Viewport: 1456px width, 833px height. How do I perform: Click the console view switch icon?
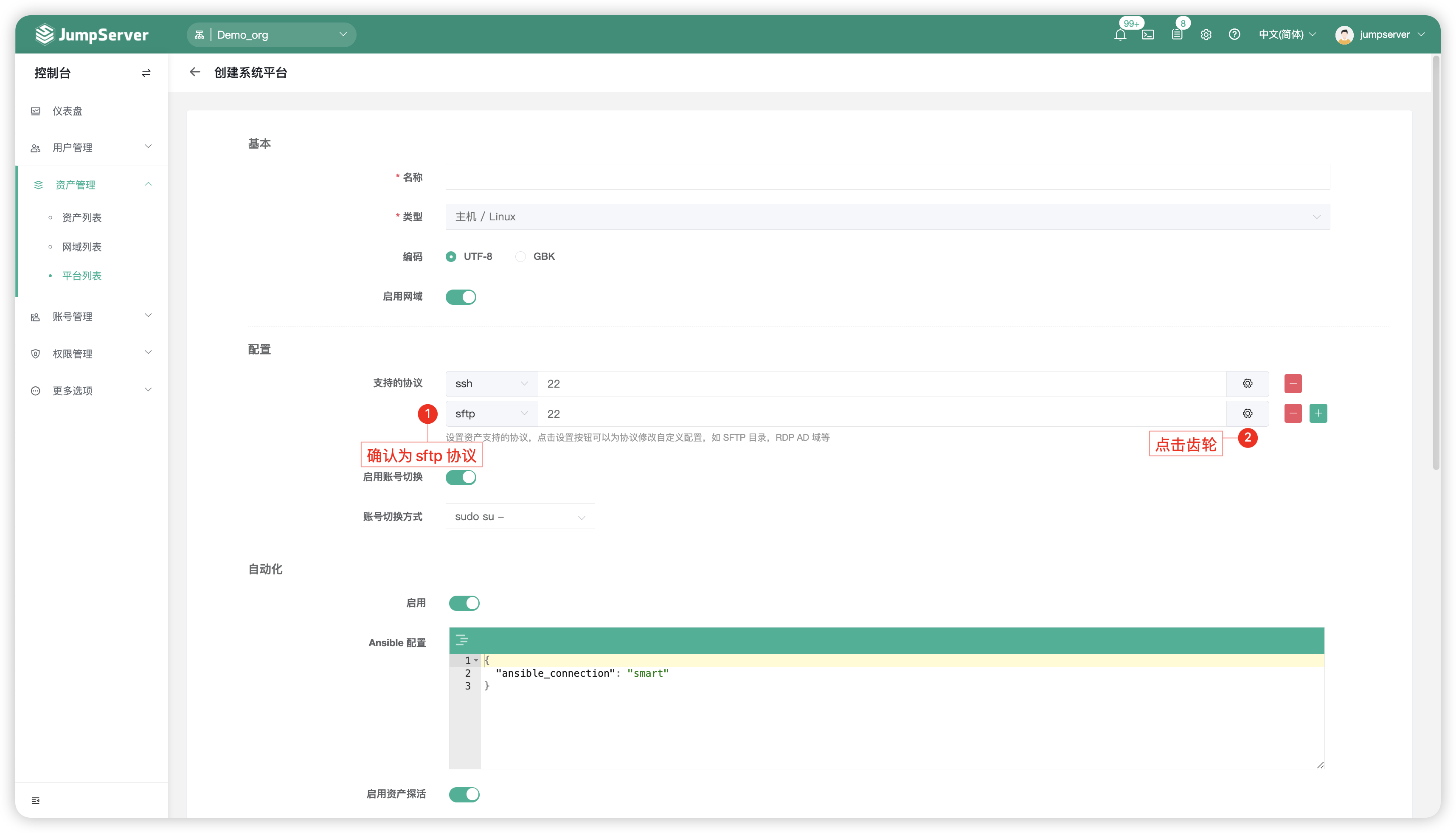(146, 73)
